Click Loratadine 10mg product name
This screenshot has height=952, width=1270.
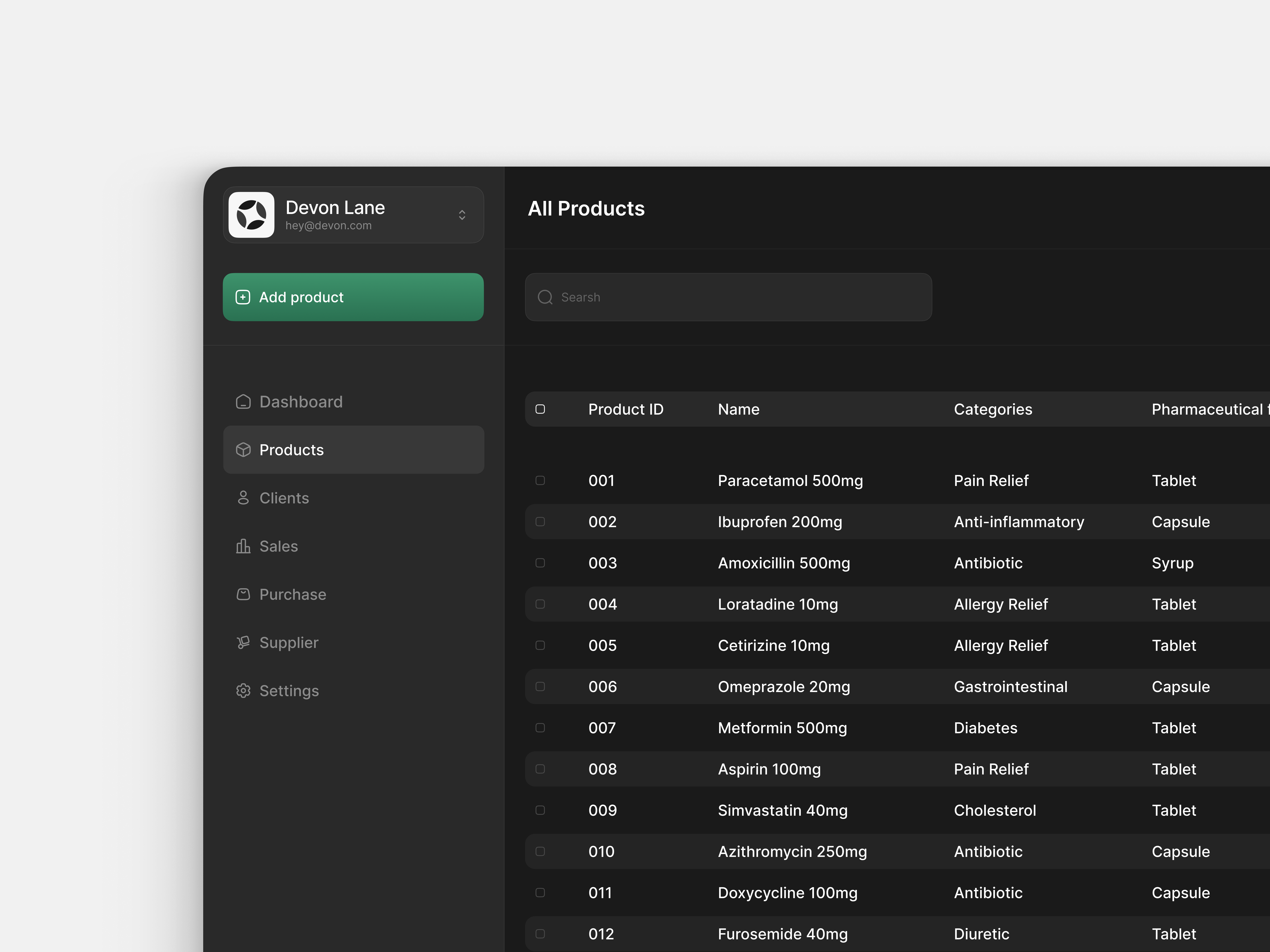click(777, 605)
